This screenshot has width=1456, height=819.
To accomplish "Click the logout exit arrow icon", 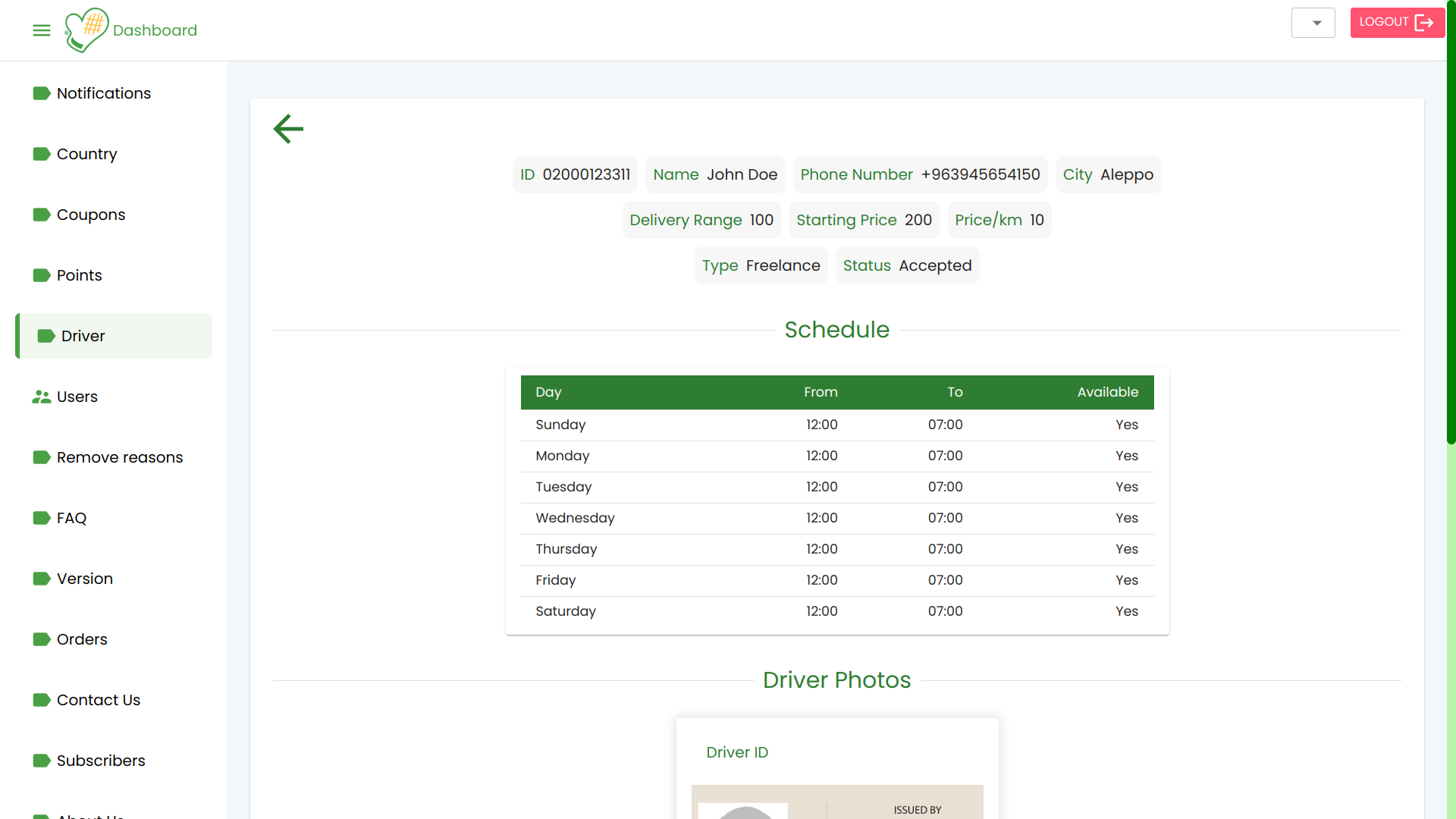I will coord(1424,23).
